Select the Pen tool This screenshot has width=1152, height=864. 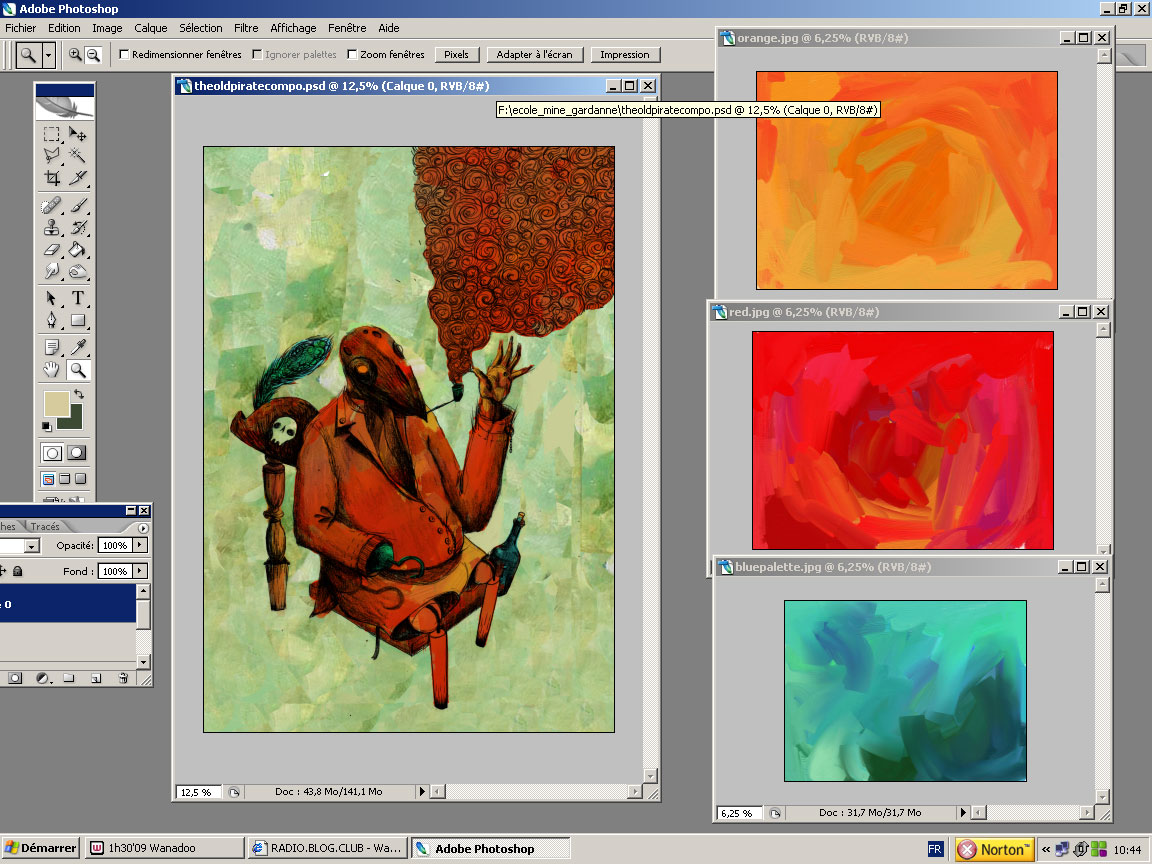[x=51, y=320]
